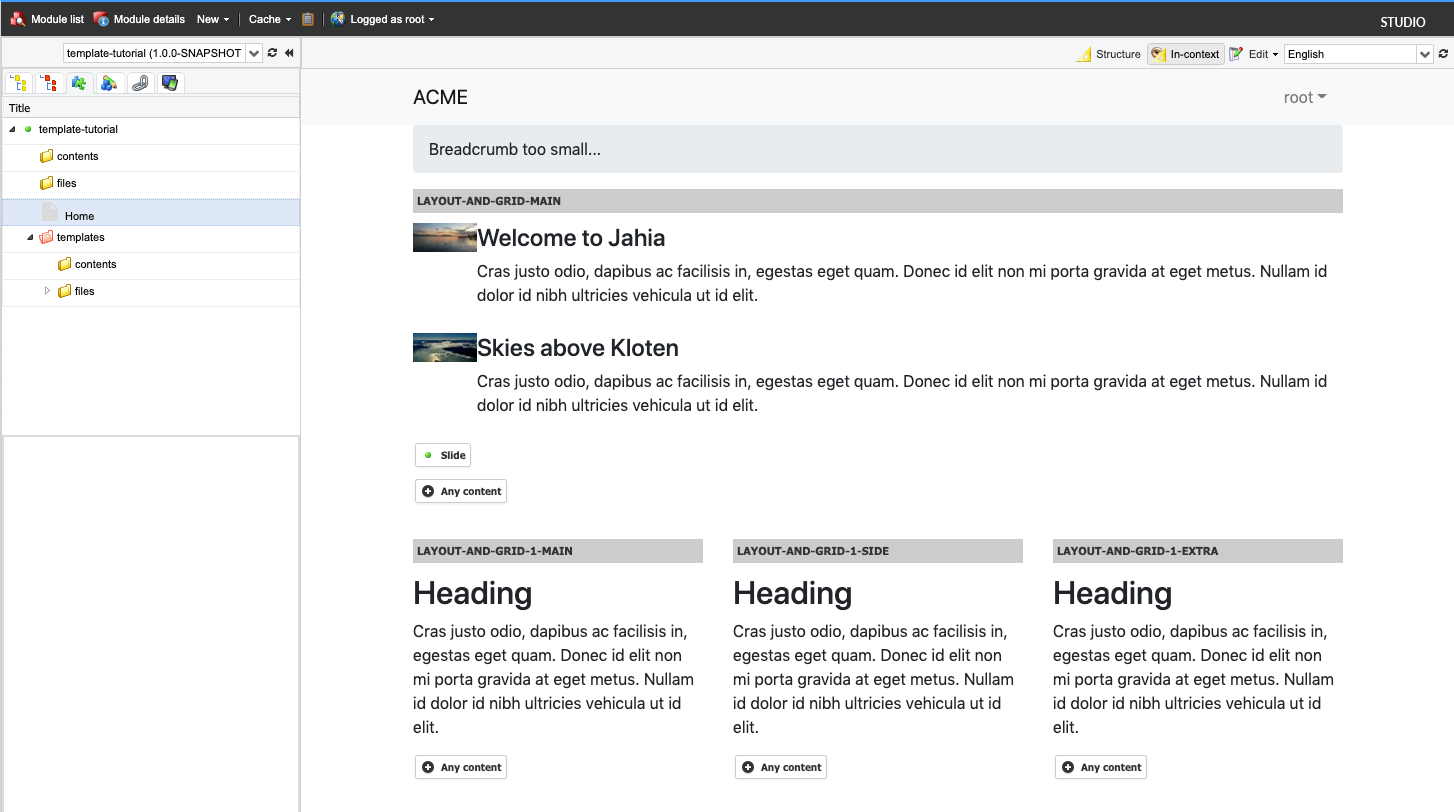Expand the files folder under templates

tap(47, 291)
